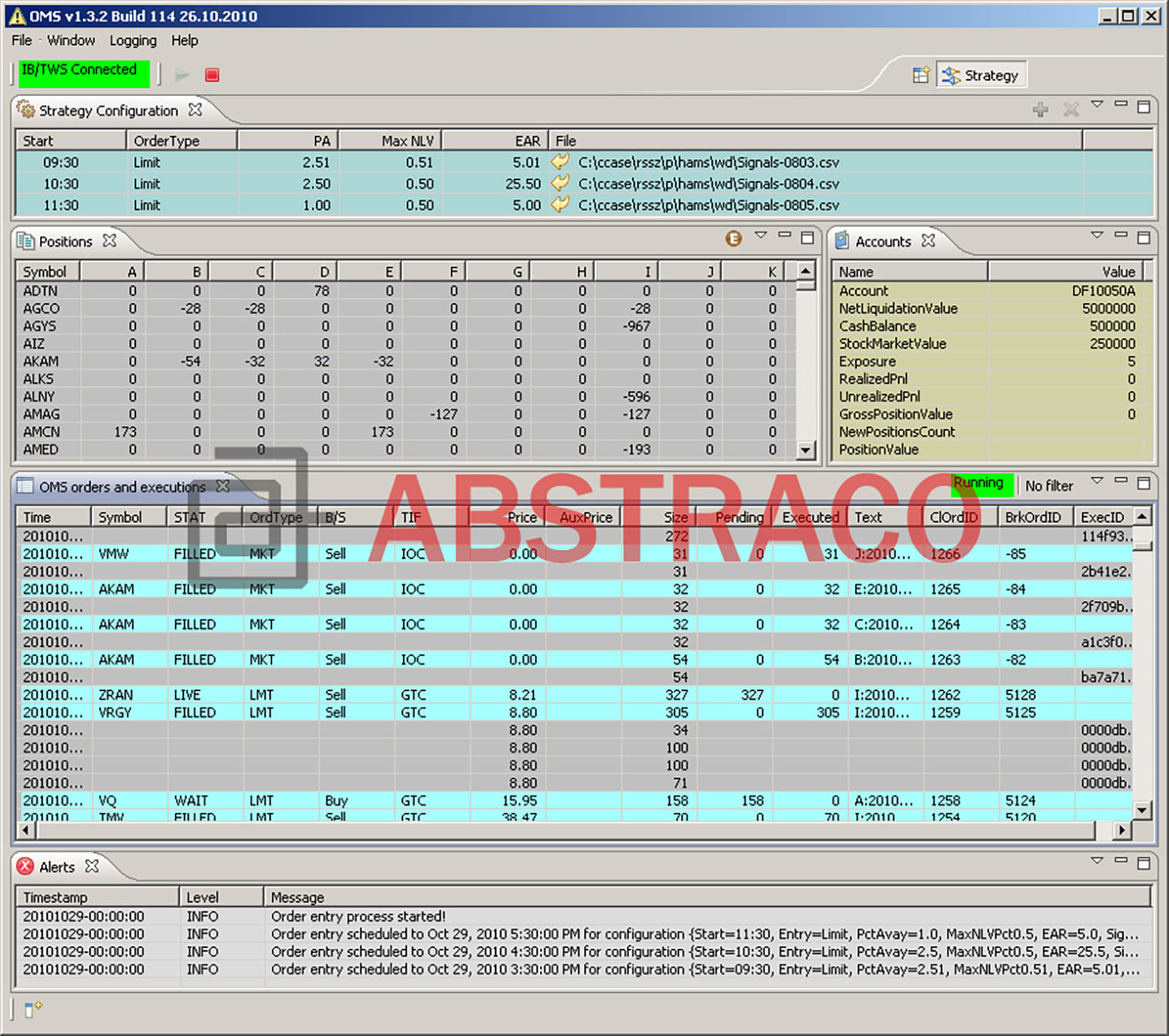
Task: Open the Positions panel view menu arrow
Action: tap(760, 235)
